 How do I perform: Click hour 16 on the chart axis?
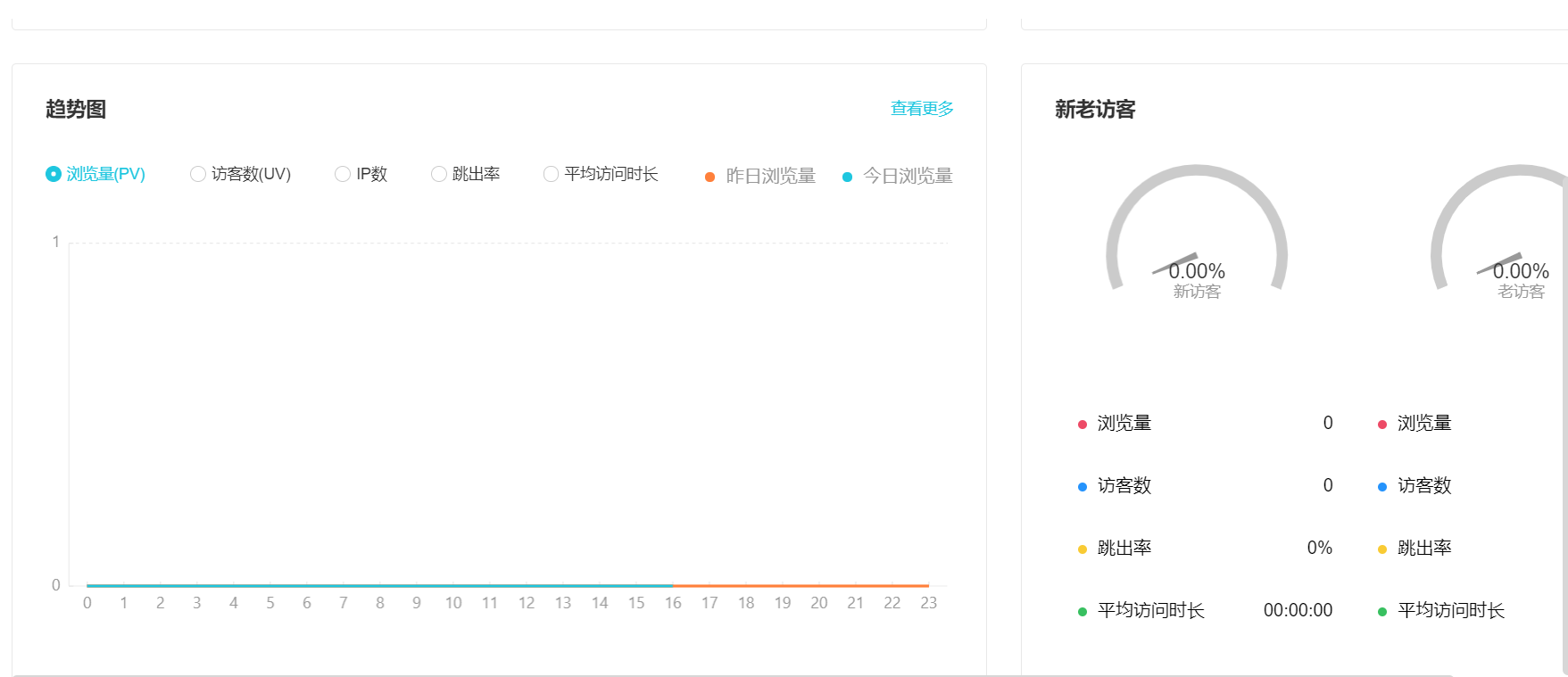(x=673, y=603)
